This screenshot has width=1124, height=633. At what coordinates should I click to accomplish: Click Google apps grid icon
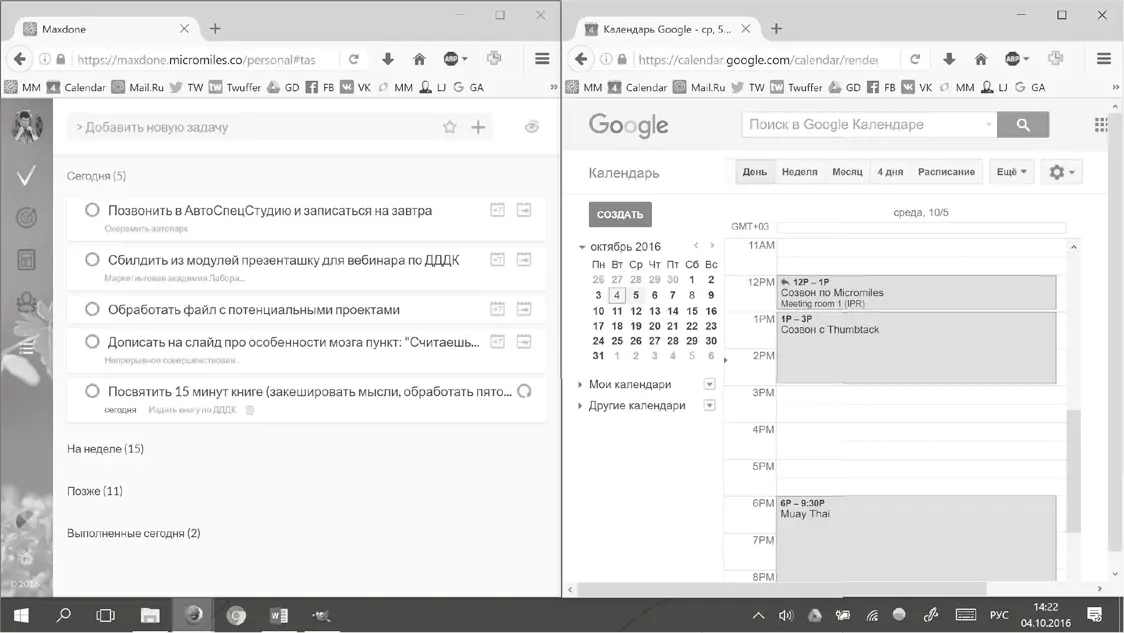pyautogui.click(x=1101, y=125)
